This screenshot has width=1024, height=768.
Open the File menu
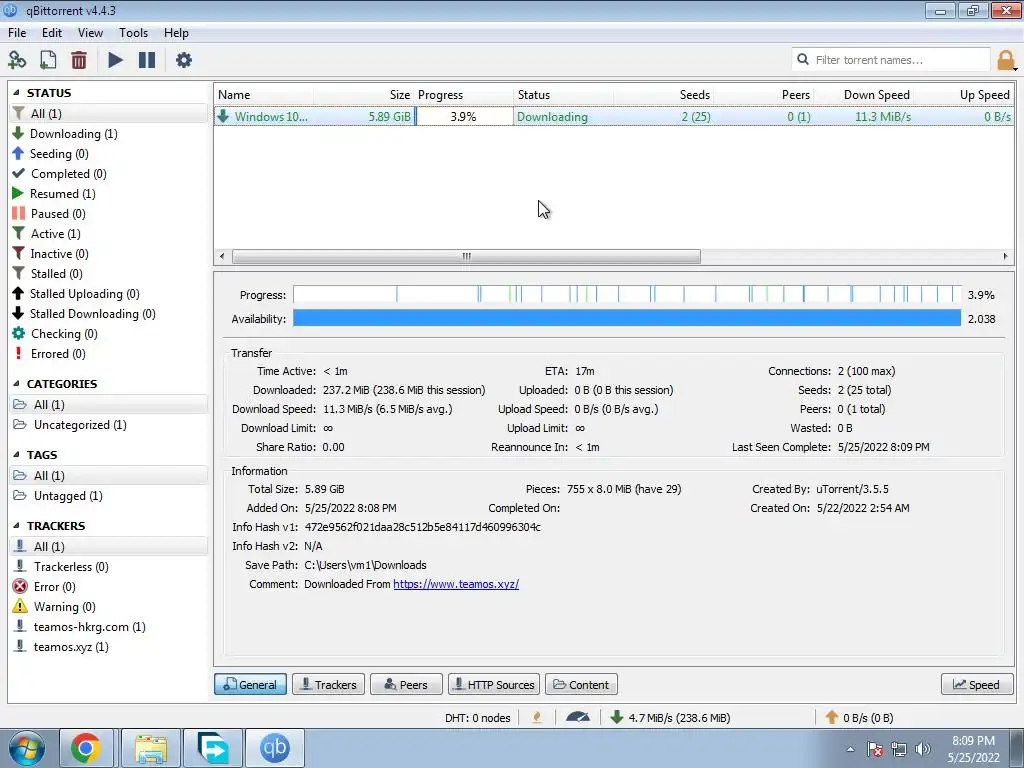point(17,33)
